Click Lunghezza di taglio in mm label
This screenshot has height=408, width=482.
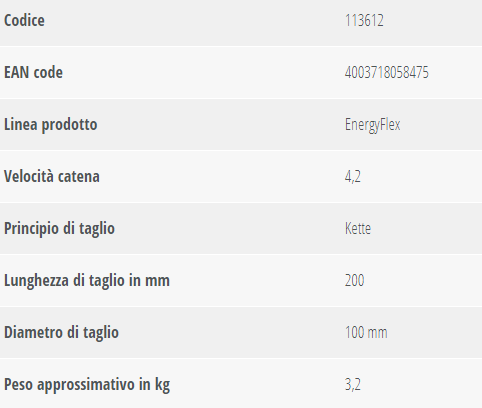87,281
